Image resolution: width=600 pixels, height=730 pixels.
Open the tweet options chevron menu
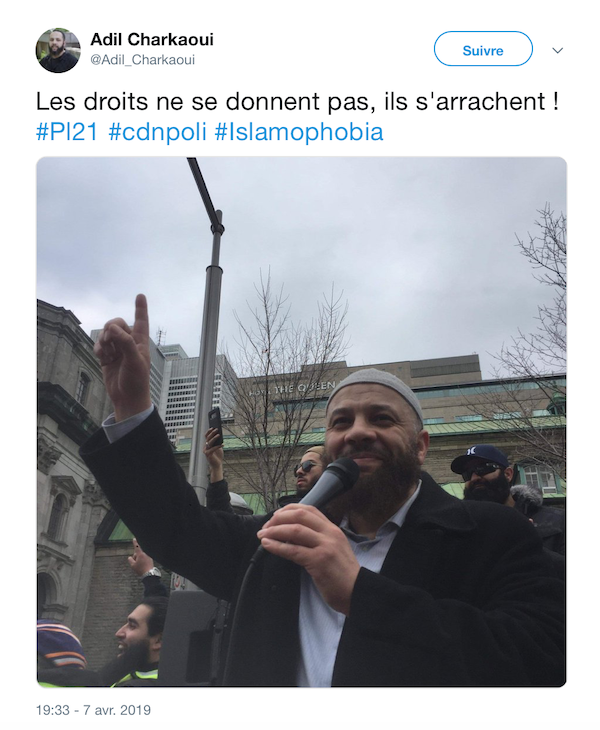point(558,50)
